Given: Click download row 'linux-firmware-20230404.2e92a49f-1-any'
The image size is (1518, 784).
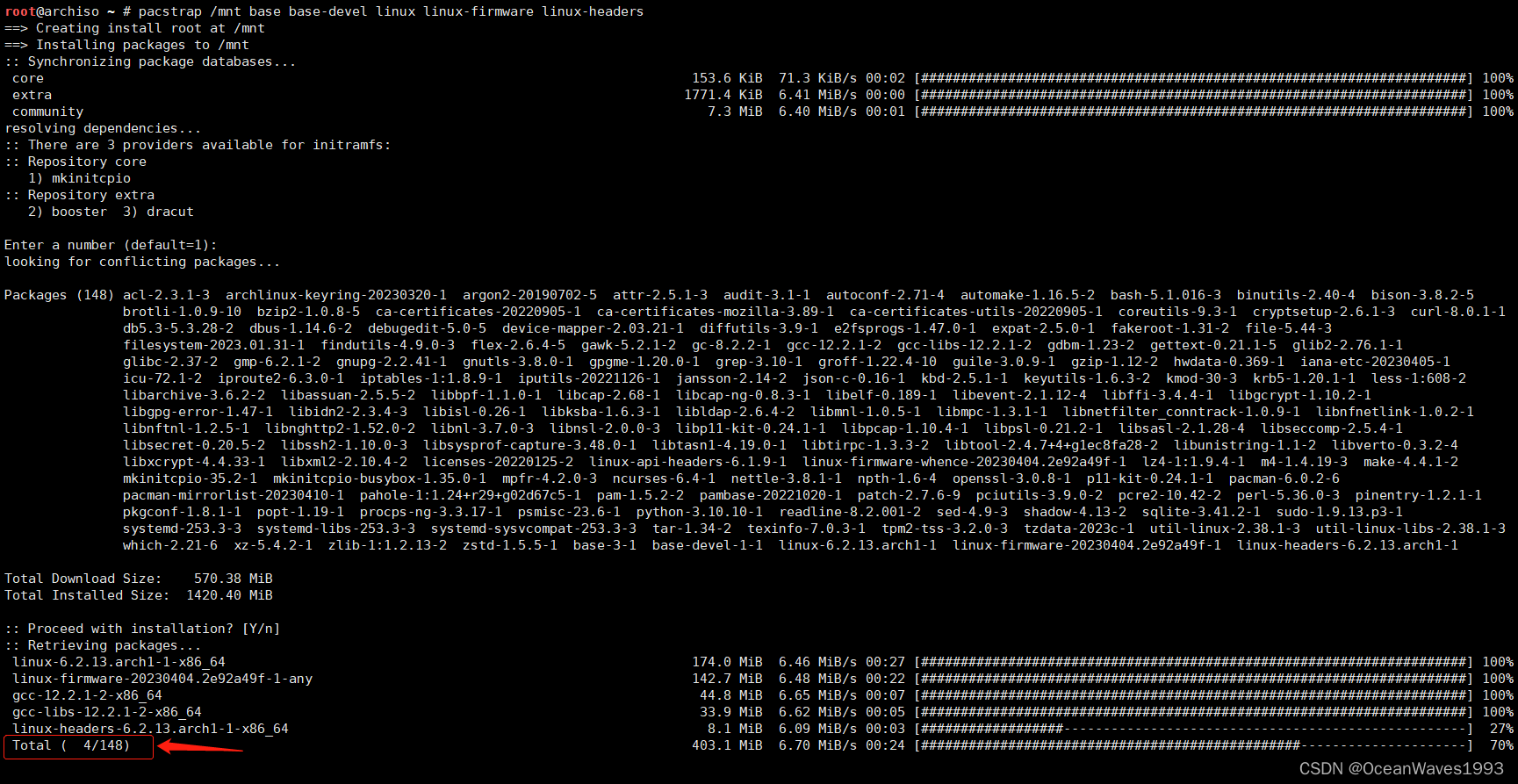Looking at the screenshot, I should tap(162, 679).
